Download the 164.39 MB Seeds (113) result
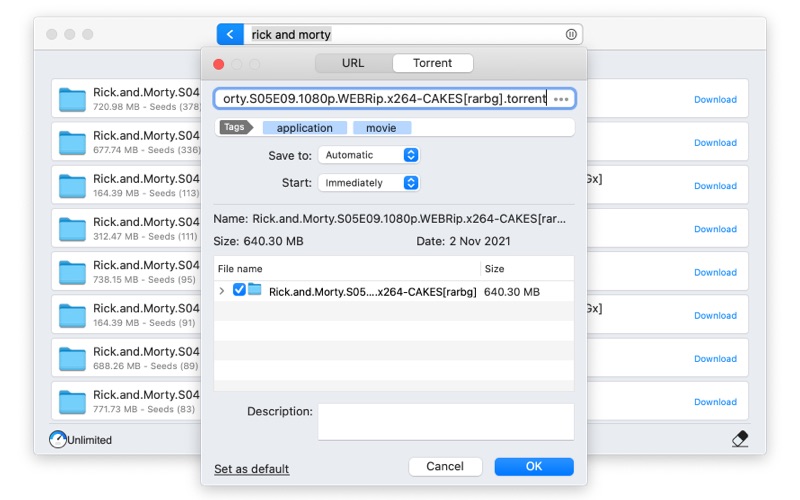Image resolution: width=800 pixels, height=500 pixels. click(x=715, y=186)
